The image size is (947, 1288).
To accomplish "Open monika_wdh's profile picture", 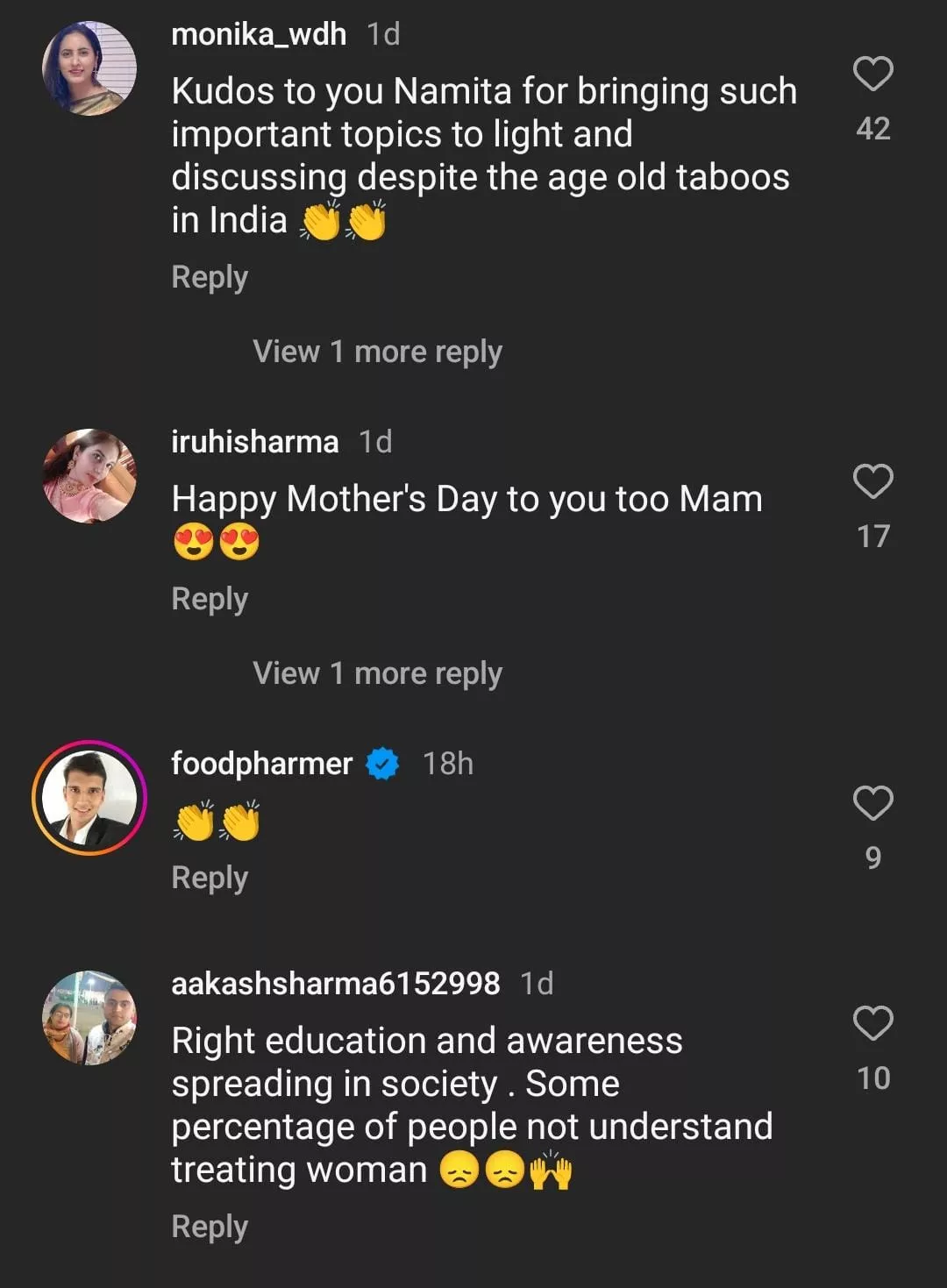I will pos(89,68).
